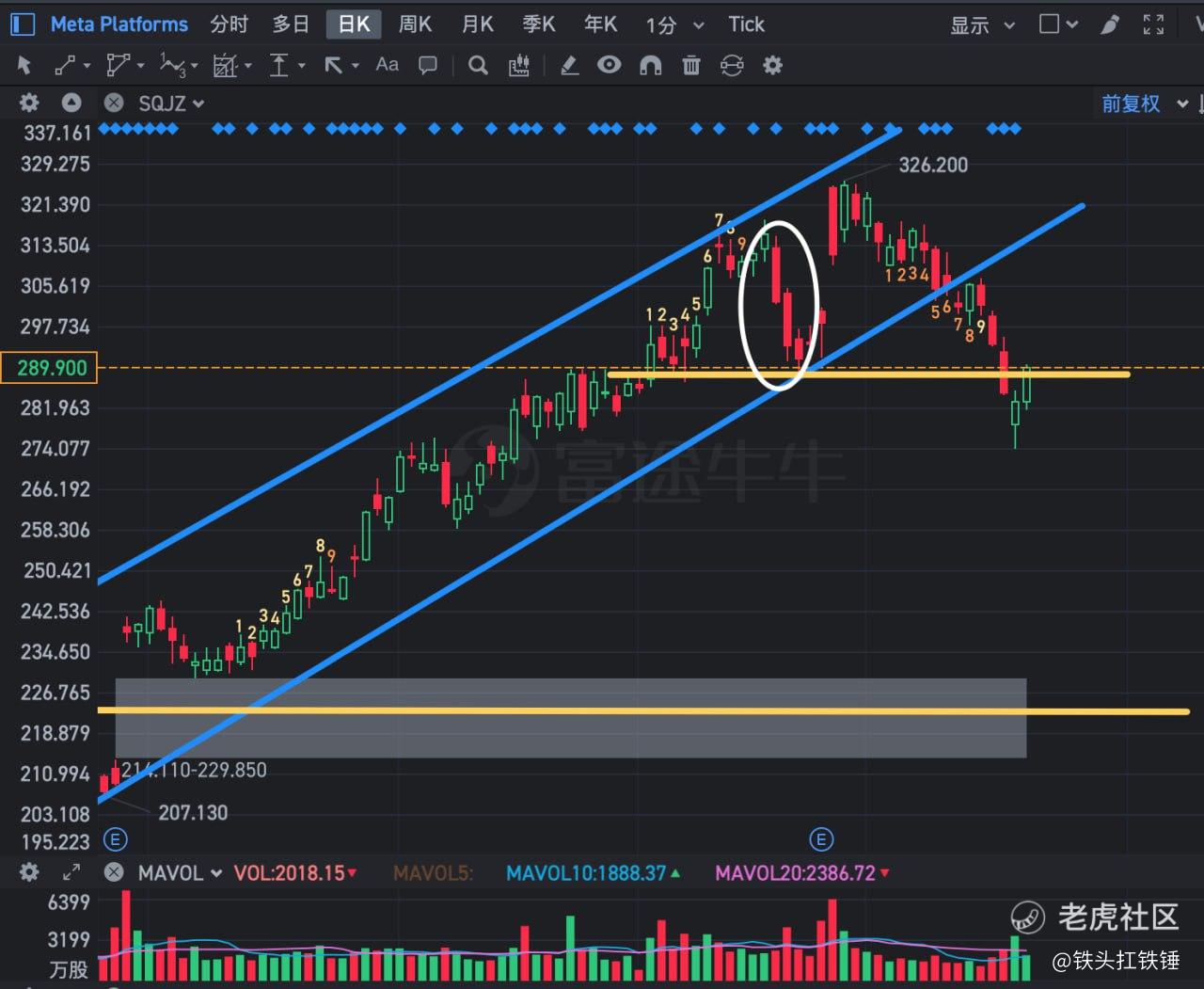Click the 前复权 price adjustment button
The image size is (1204, 989).
[1131, 104]
